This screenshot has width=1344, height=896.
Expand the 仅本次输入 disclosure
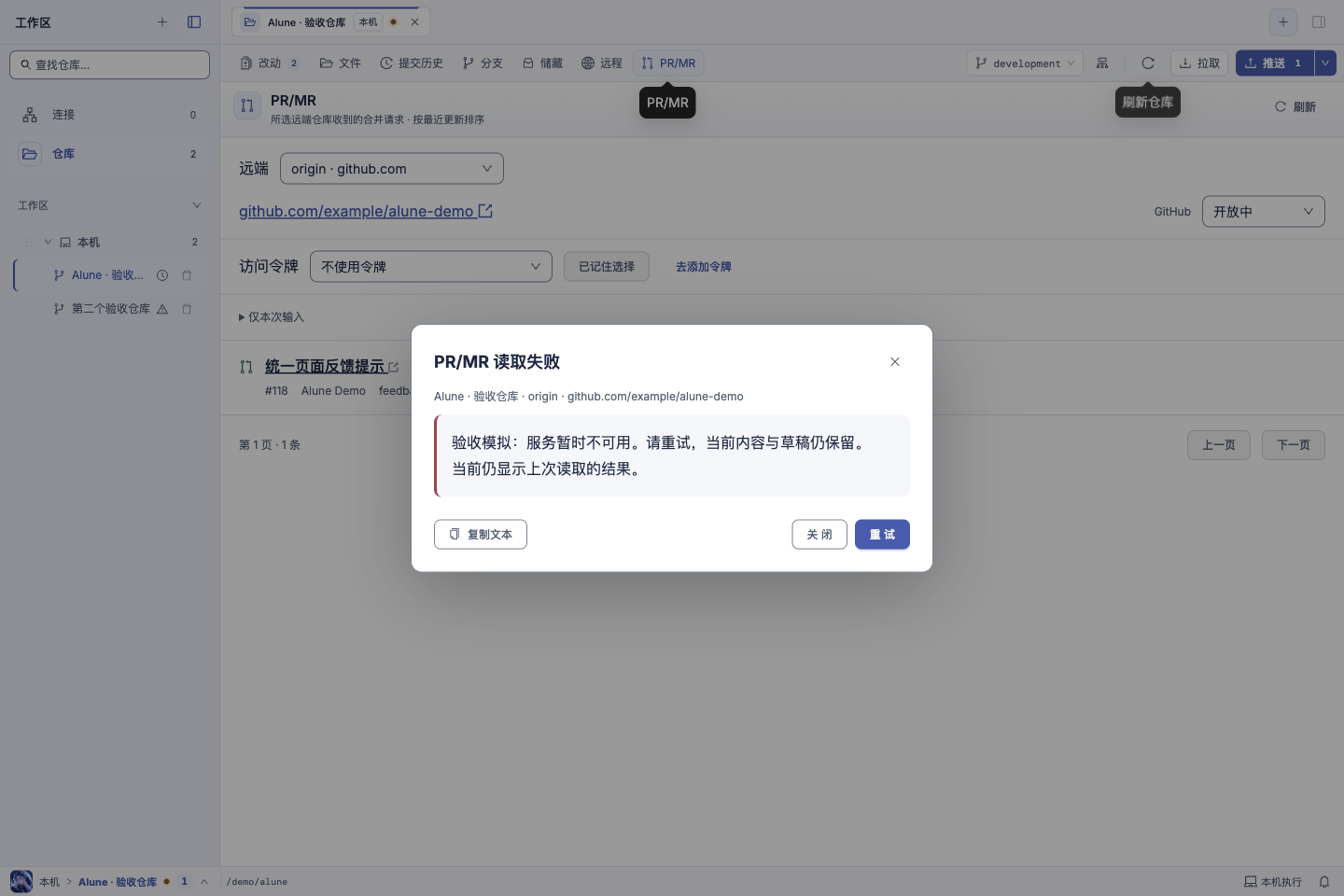coord(272,317)
